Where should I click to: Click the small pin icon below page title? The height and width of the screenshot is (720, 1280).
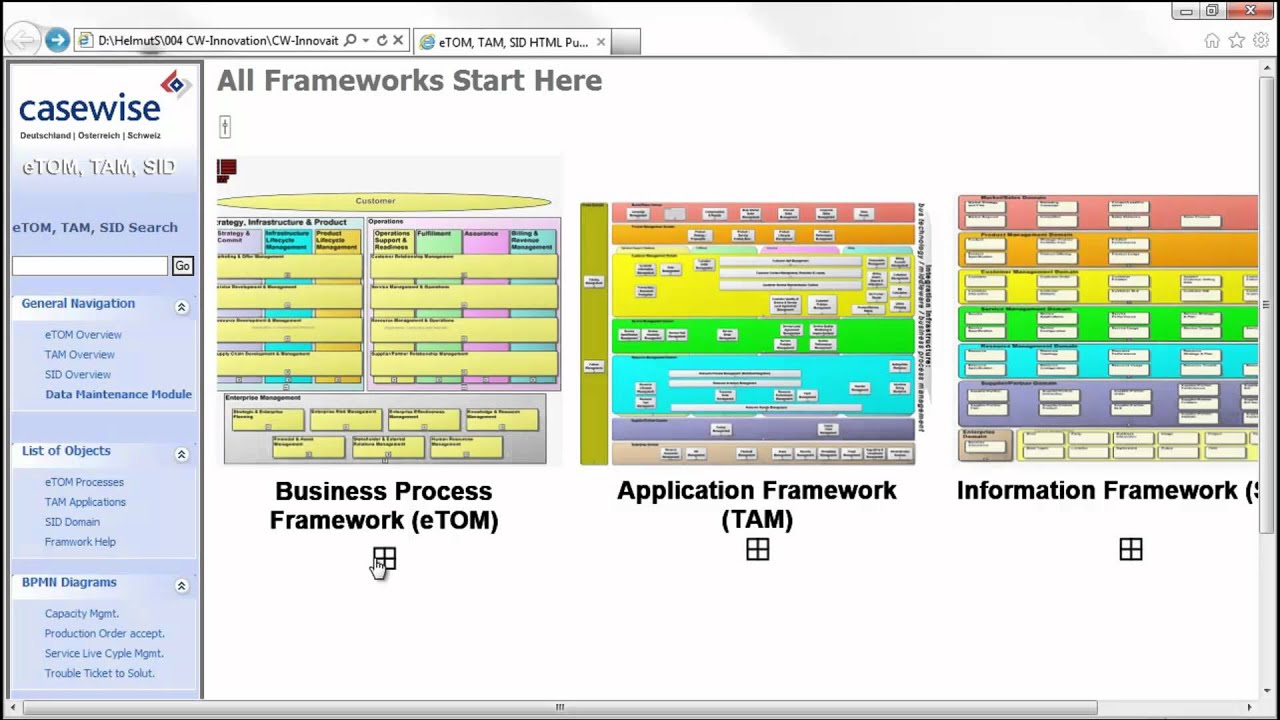(x=225, y=126)
